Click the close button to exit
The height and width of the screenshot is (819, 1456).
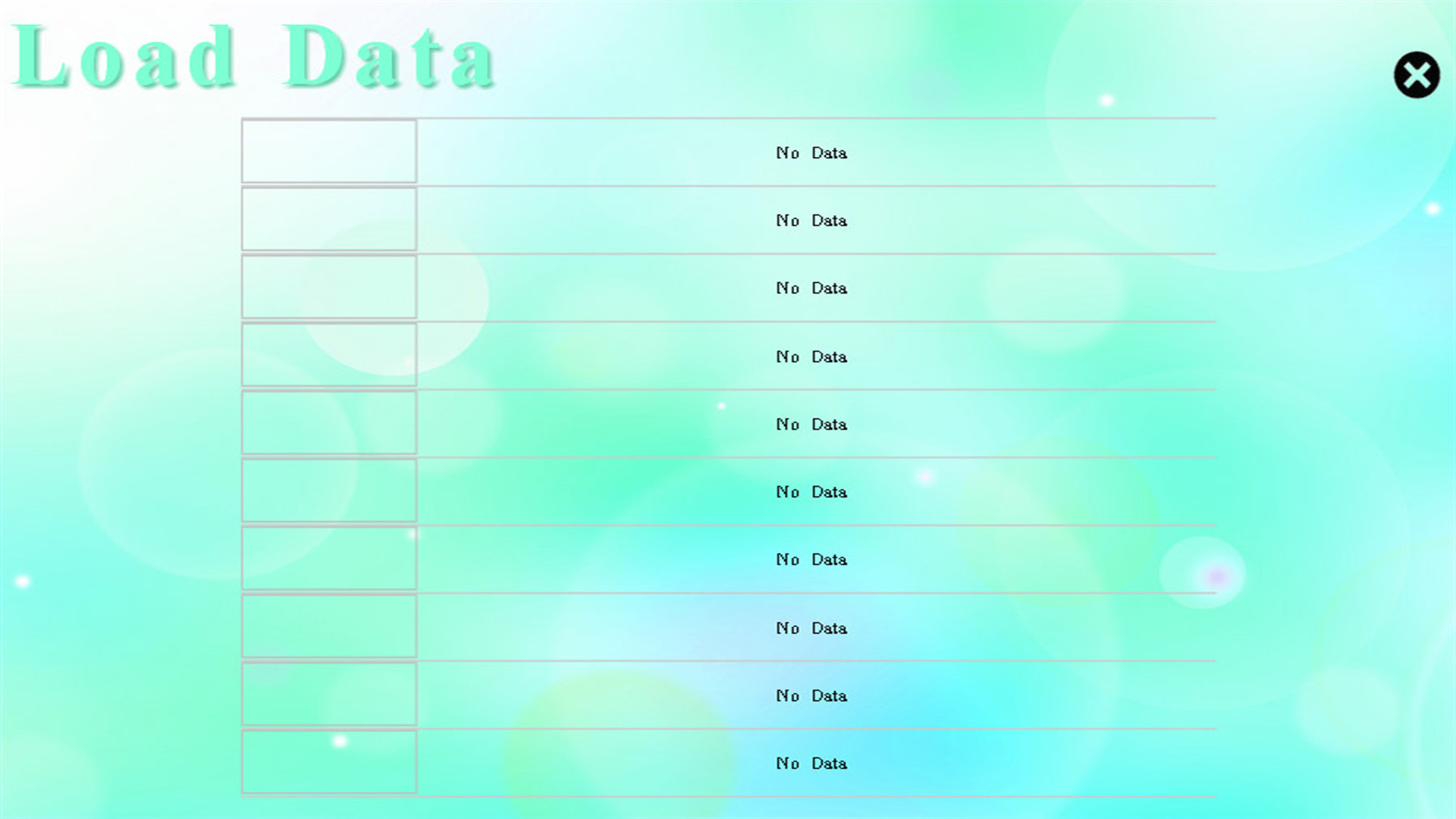(1418, 74)
